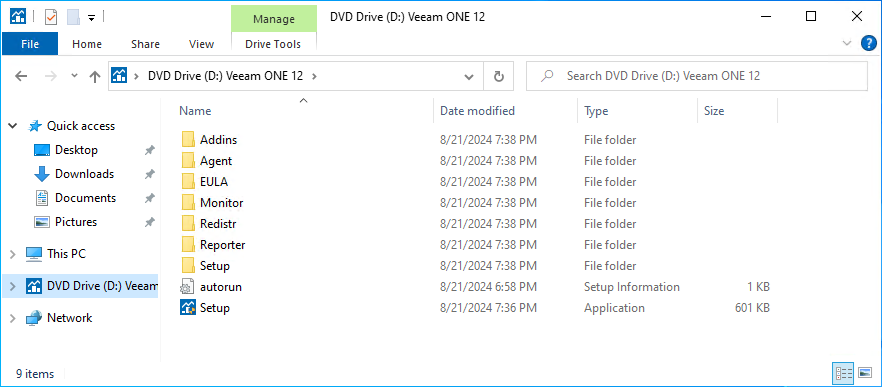
Task: Click the New folder quick access icon
Action: tap(73, 17)
